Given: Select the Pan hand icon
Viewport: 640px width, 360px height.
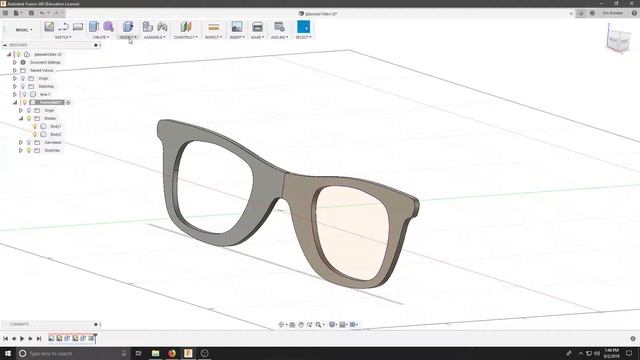Looking at the screenshot, I should [x=301, y=325].
